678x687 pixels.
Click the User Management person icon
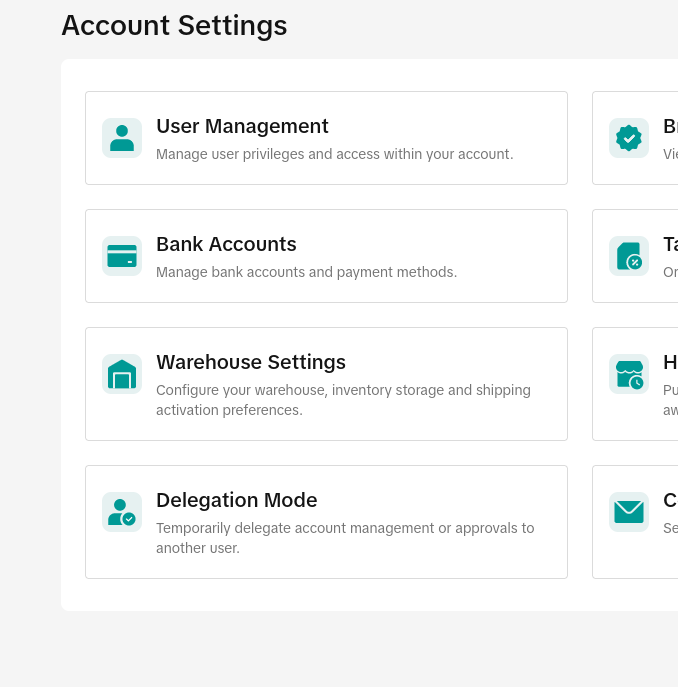tap(122, 138)
